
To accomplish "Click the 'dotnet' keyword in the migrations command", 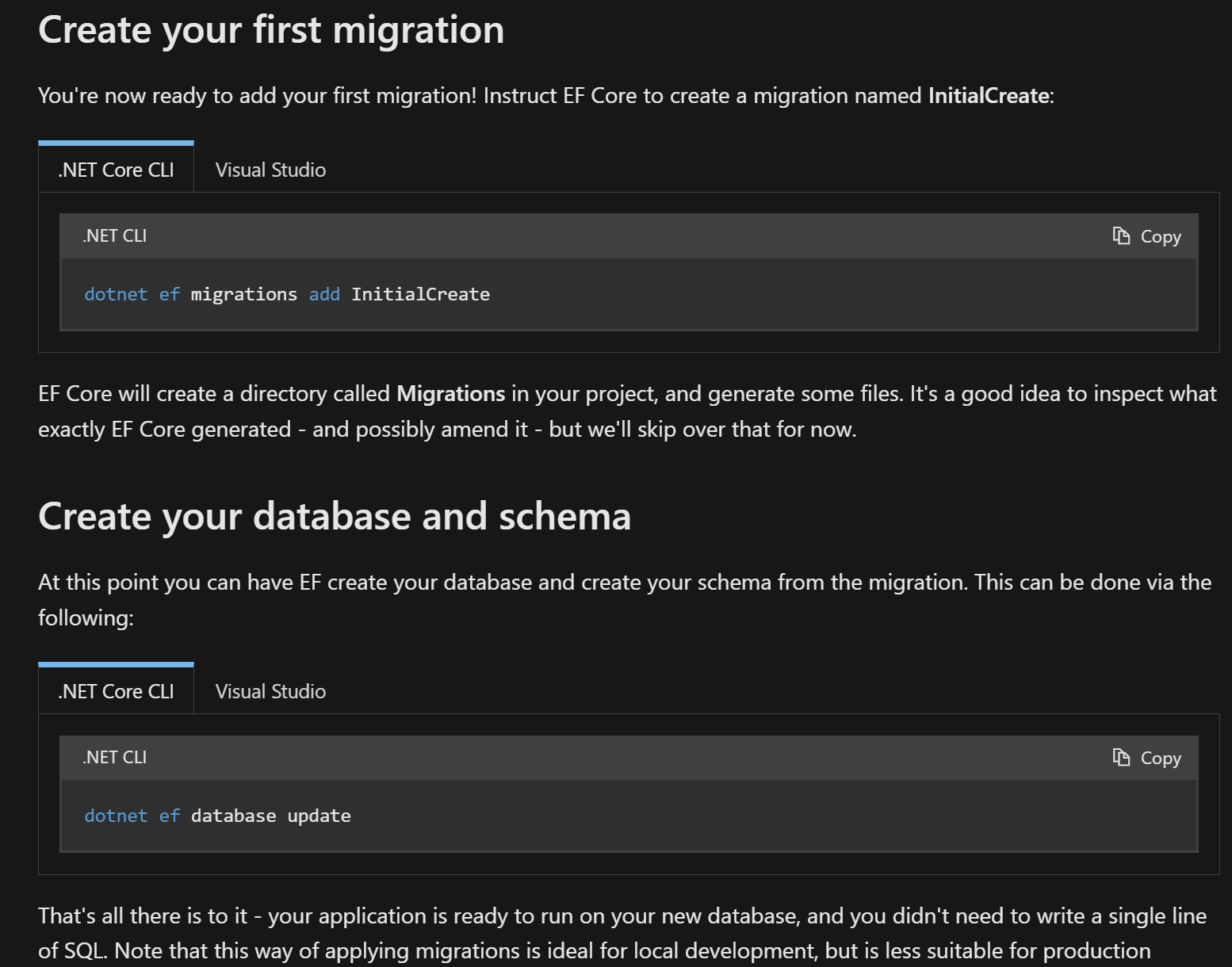I will [x=116, y=294].
